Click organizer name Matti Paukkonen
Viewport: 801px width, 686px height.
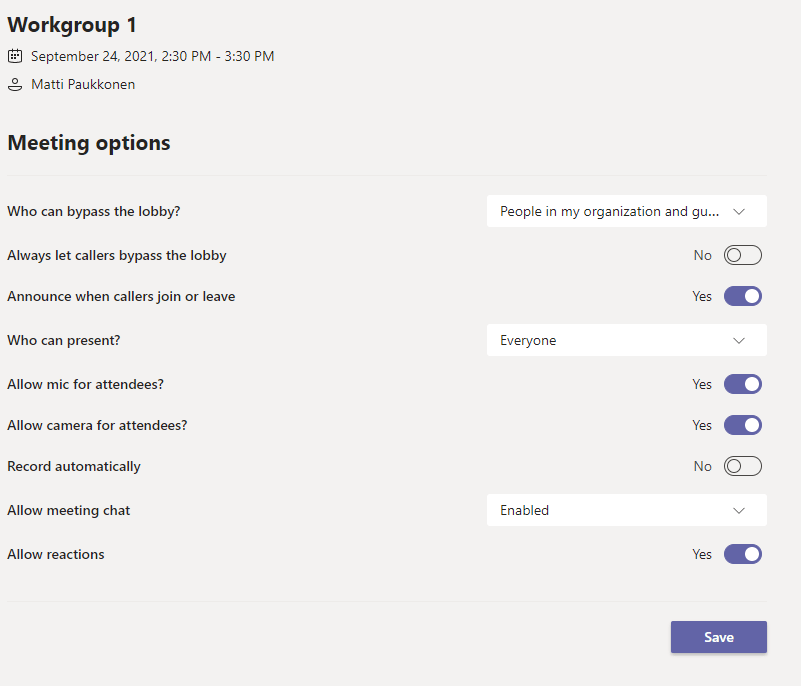coord(83,85)
